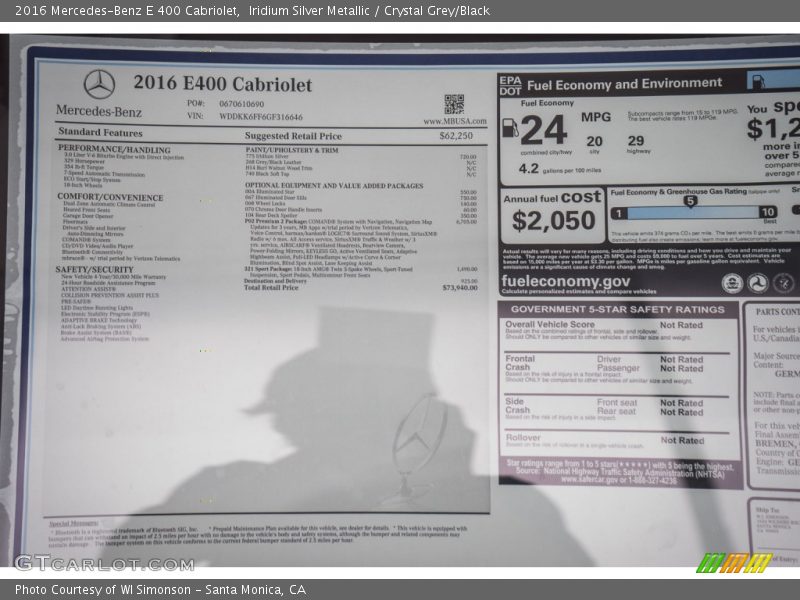
Task: Click the 'Standard Features' heading
Action: 100,132
